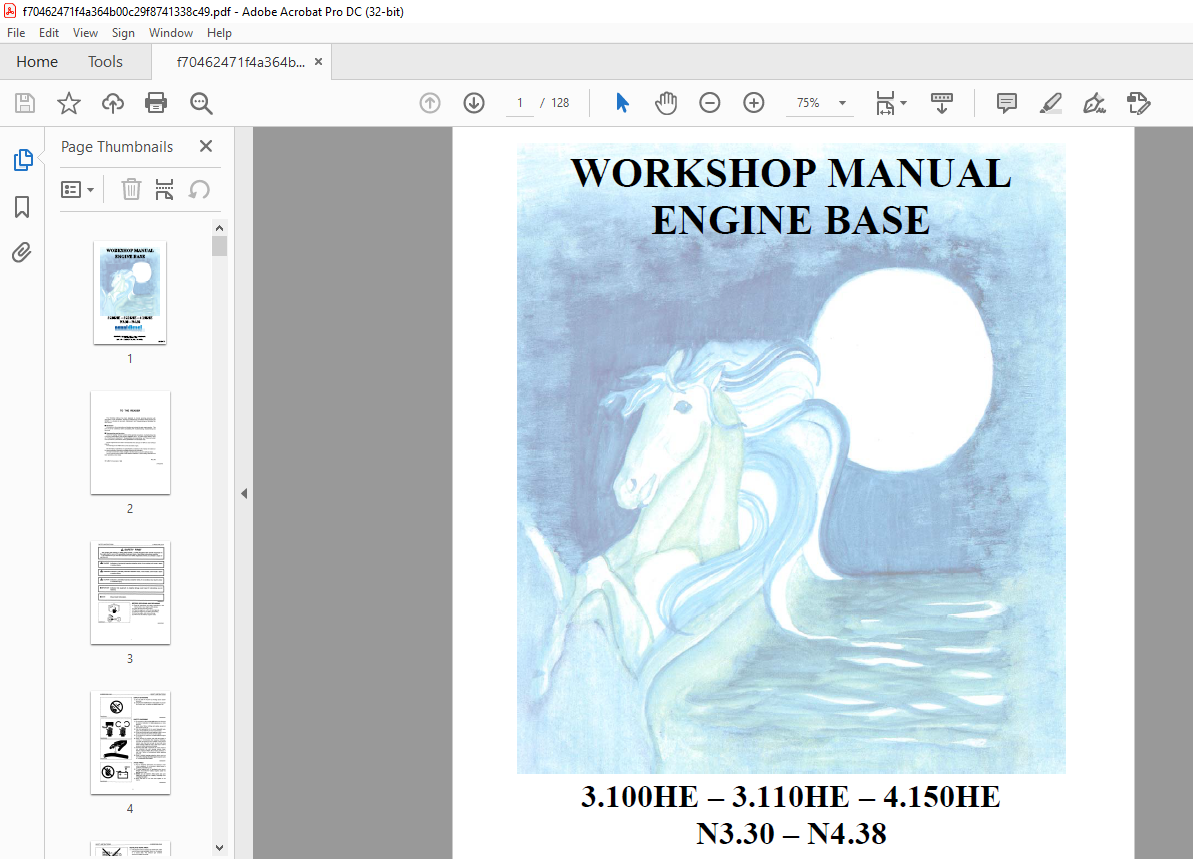This screenshot has width=1193, height=859.
Task: Open the Sign menu
Action: (123, 33)
